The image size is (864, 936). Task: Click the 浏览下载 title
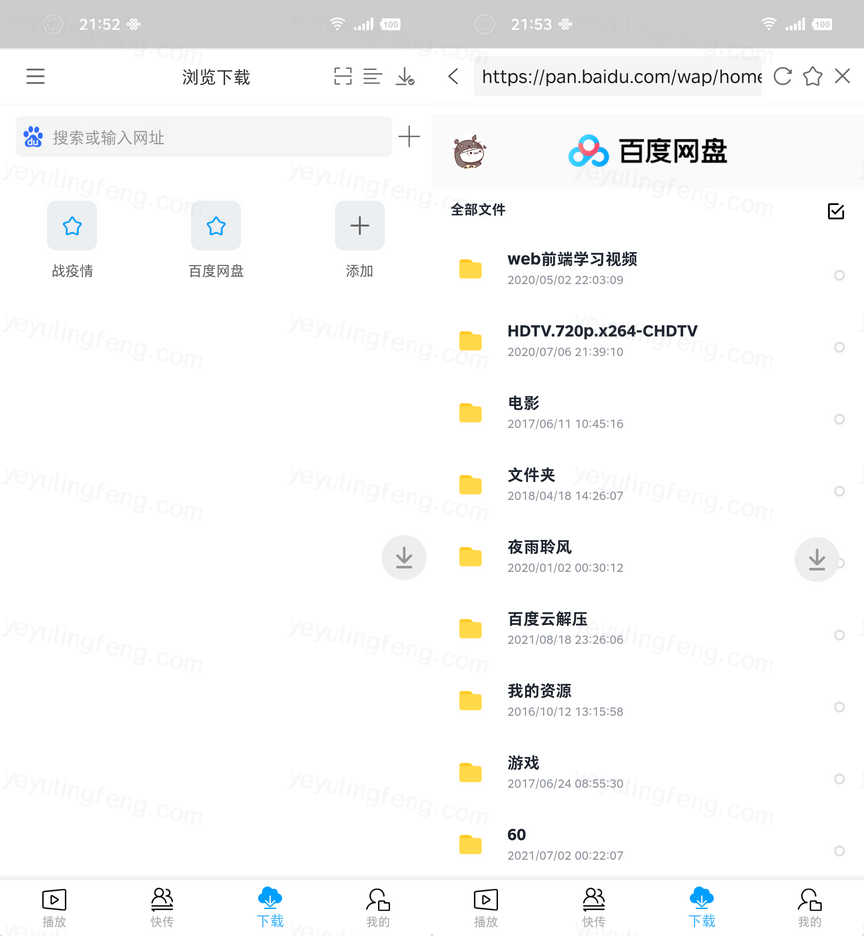216,77
